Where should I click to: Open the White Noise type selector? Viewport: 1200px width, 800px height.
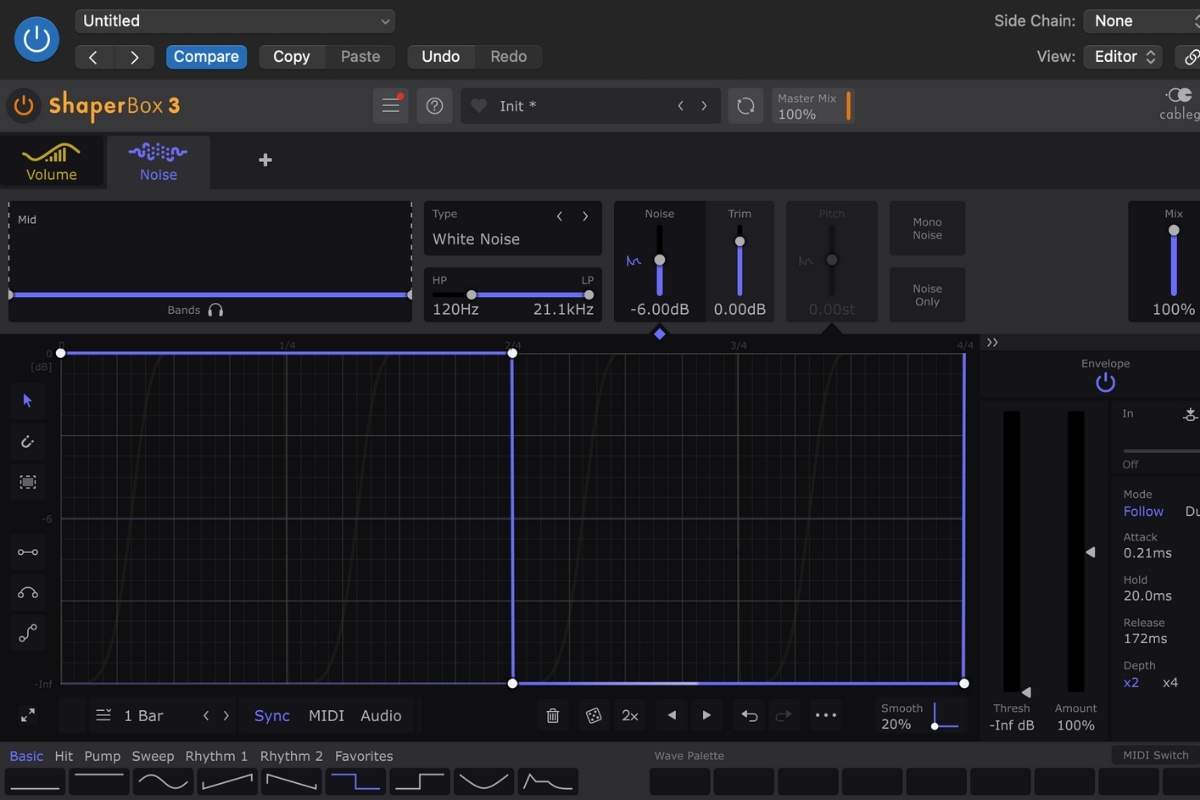(x=476, y=239)
